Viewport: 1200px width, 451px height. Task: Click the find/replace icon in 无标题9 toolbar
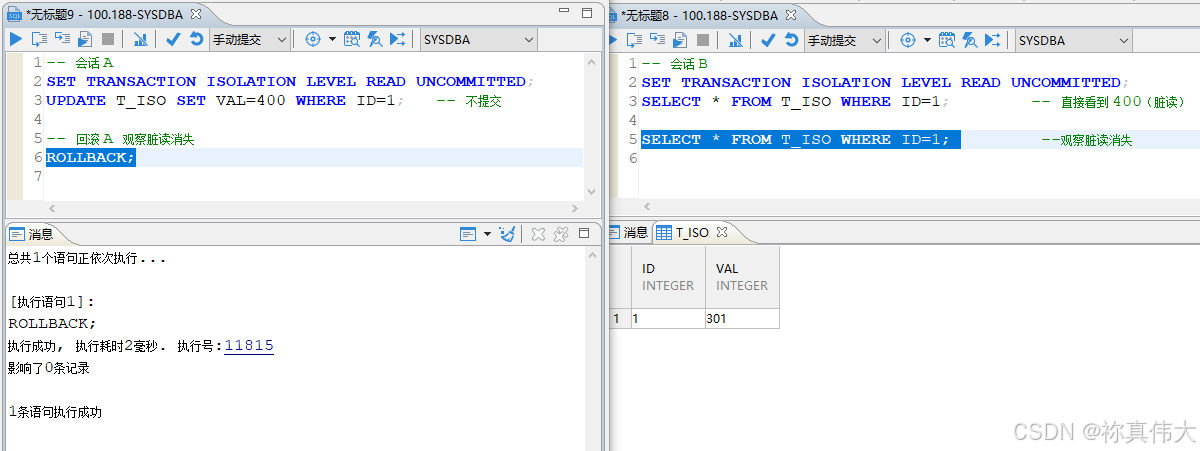click(375, 40)
